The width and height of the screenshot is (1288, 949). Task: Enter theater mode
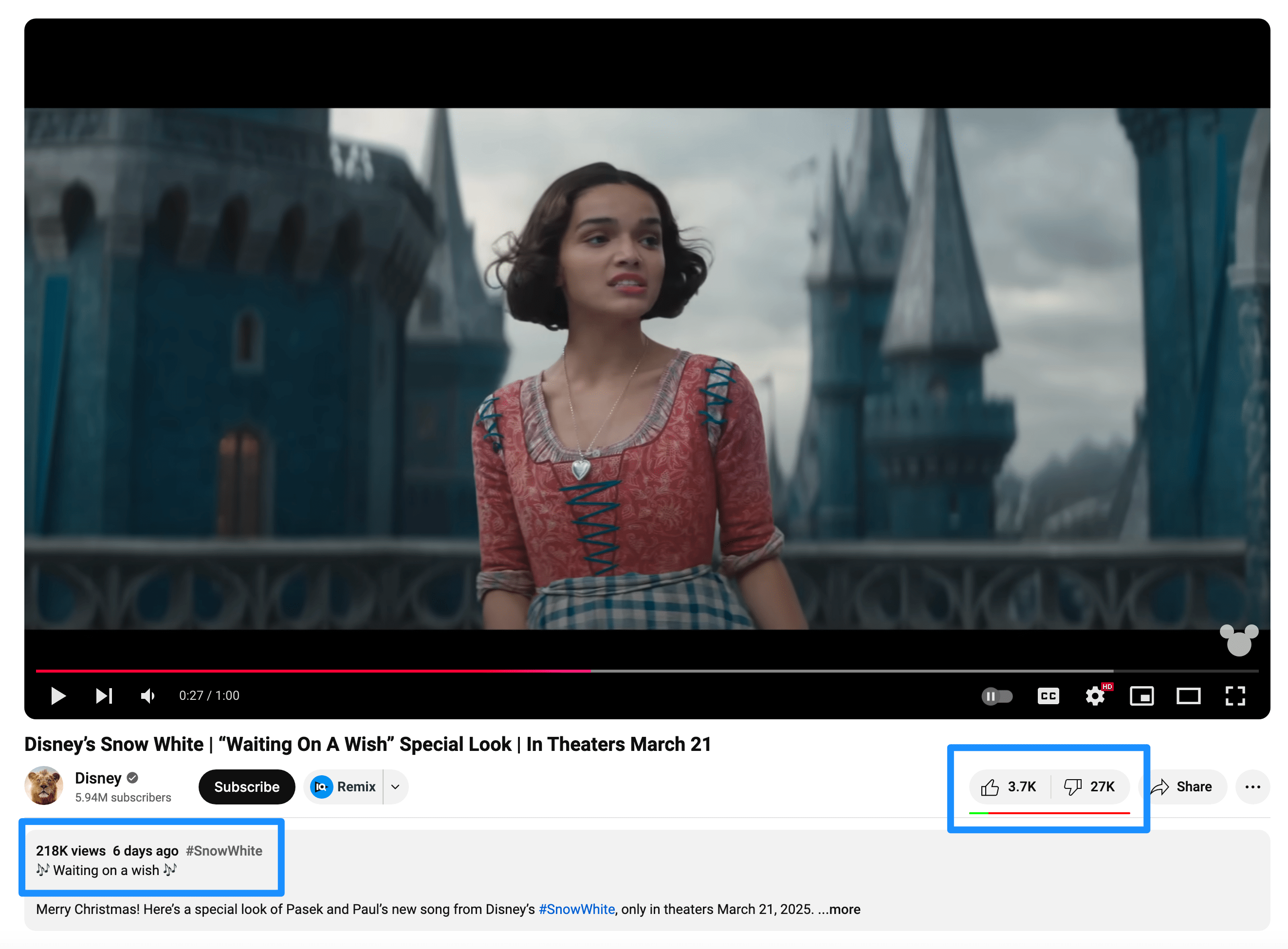1188,695
